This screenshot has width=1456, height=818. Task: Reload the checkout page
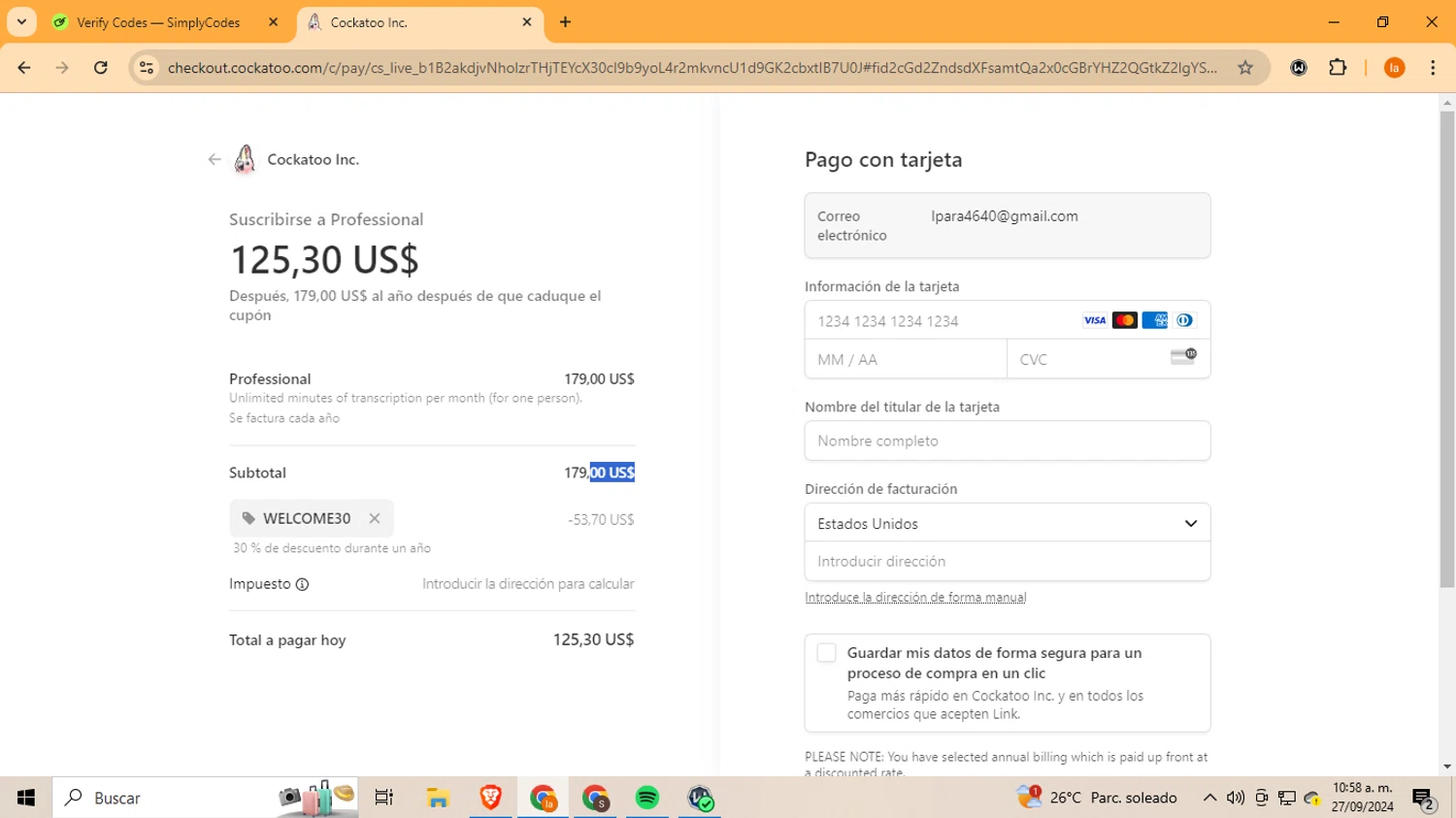pos(101,68)
